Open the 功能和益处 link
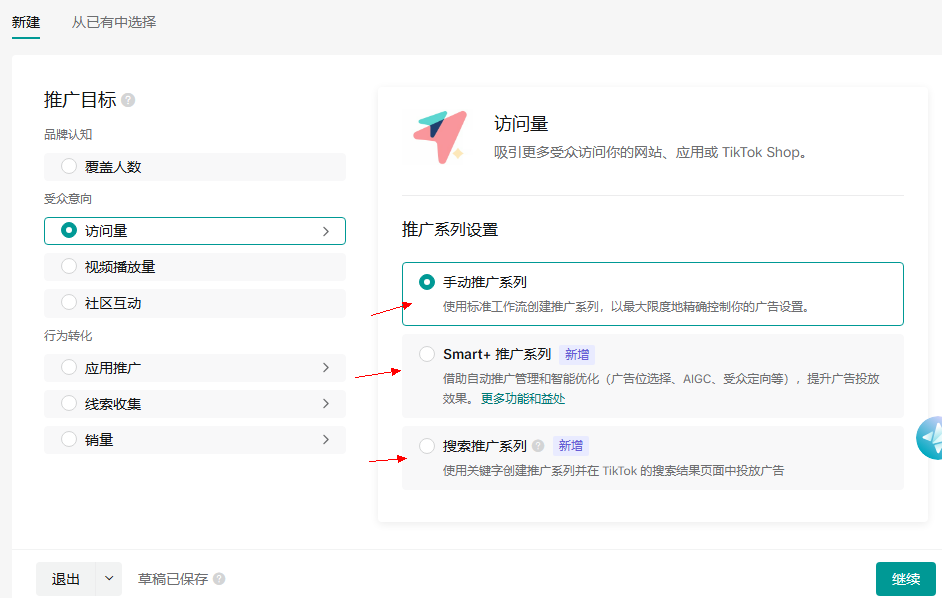Screen dimensions: 942x598 pos(535,398)
